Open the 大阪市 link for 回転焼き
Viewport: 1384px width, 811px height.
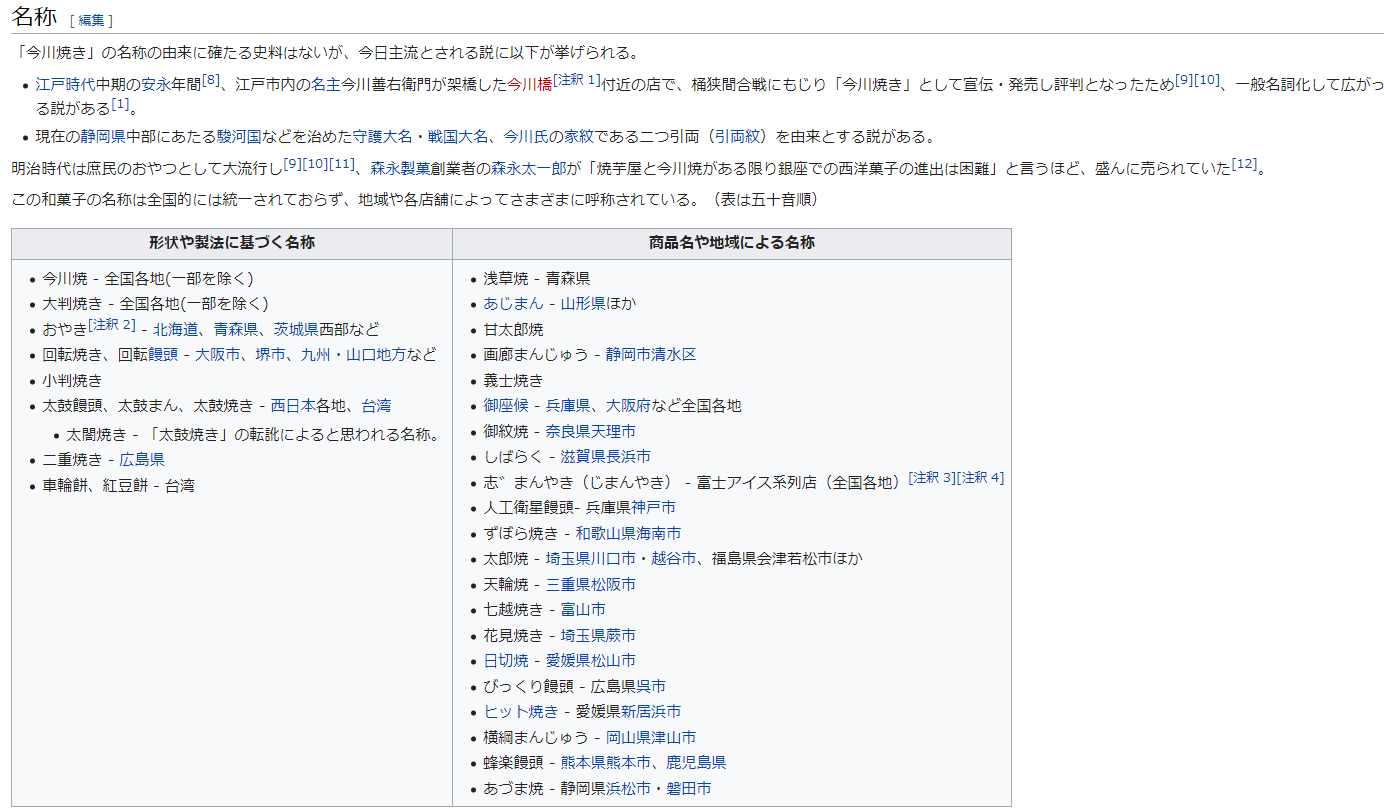[x=217, y=355]
